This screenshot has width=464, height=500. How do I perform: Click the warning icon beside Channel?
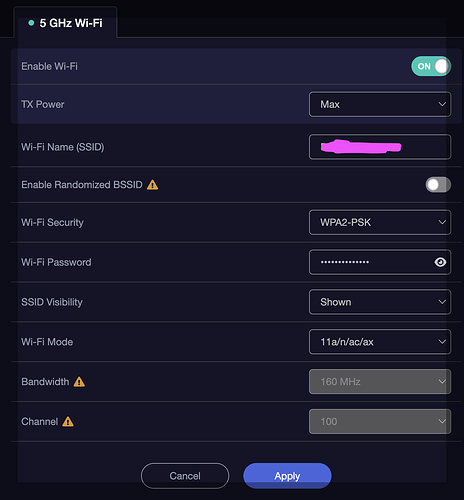[x=68, y=422]
